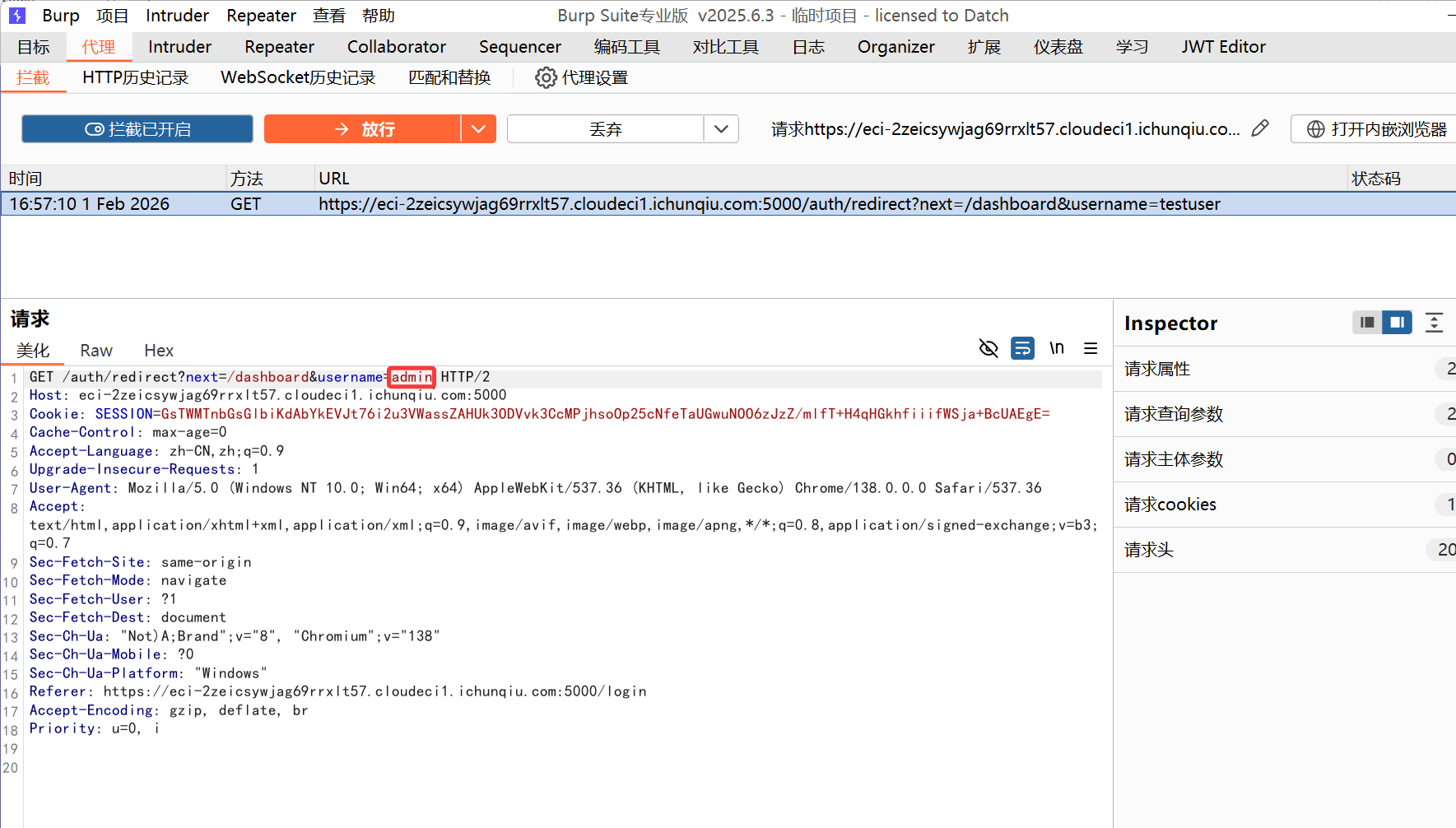Click the pencil edit icon beside request URL
This screenshot has height=828, width=1456.
1259,128
